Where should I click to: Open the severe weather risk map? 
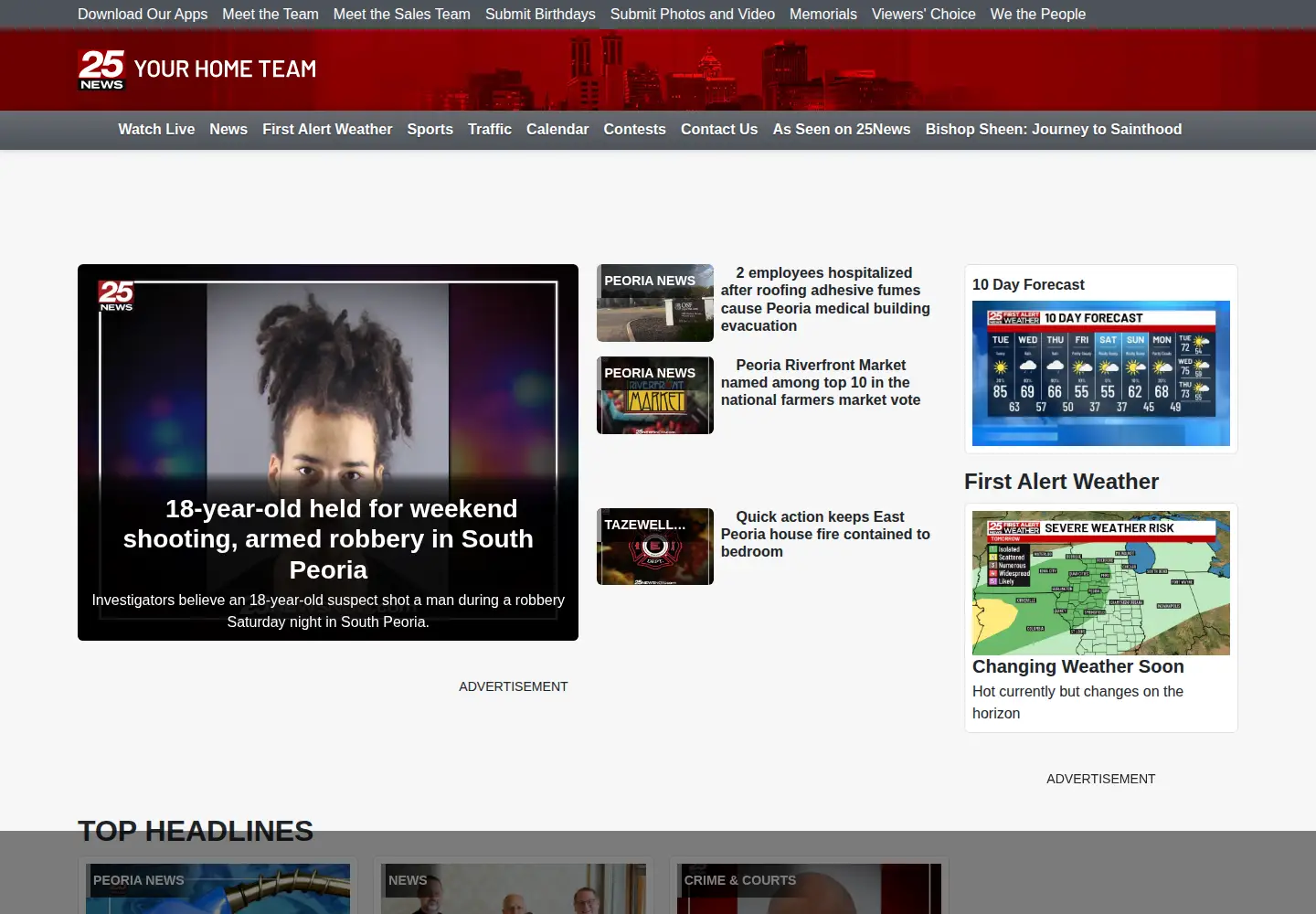point(1101,583)
